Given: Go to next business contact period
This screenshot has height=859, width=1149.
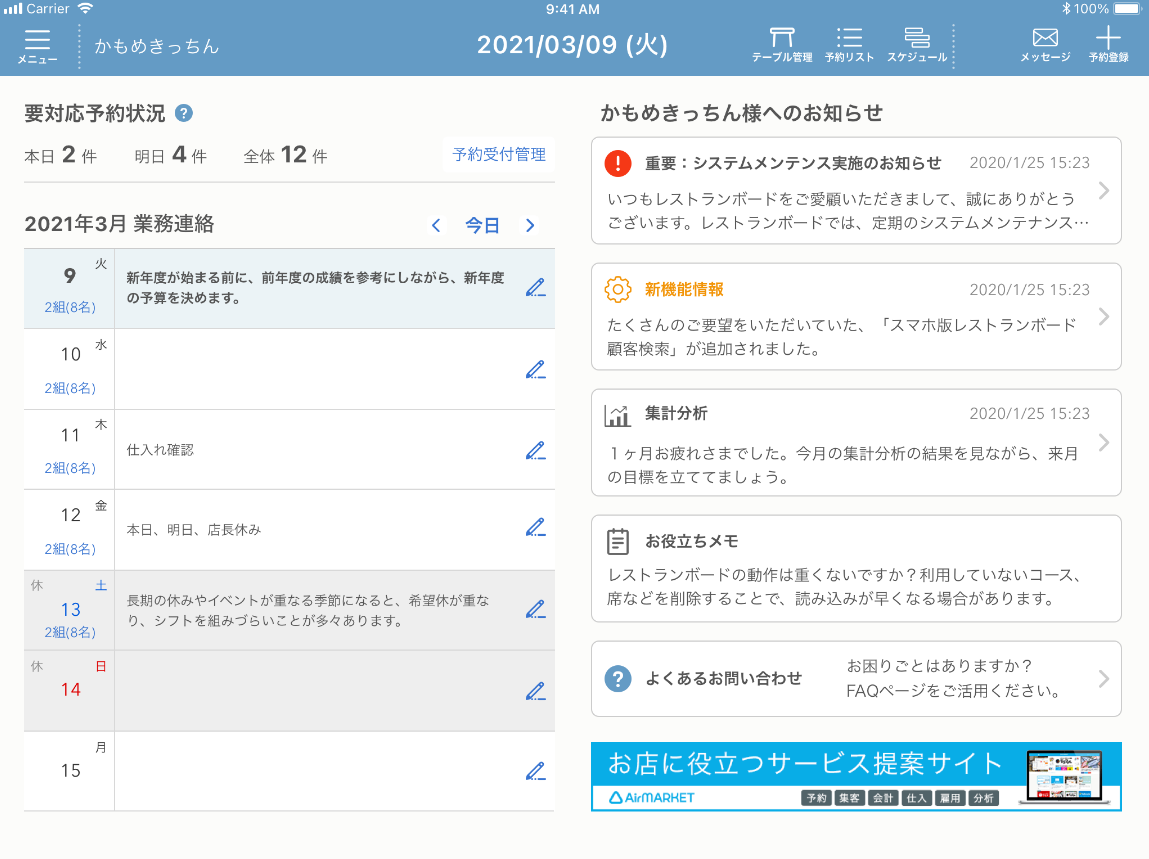Looking at the screenshot, I should click(x=530, y=225).
